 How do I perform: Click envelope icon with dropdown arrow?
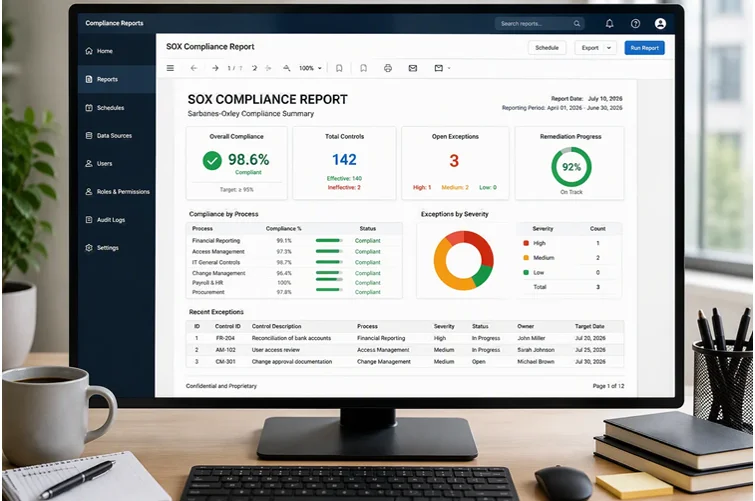coord(439,68)
